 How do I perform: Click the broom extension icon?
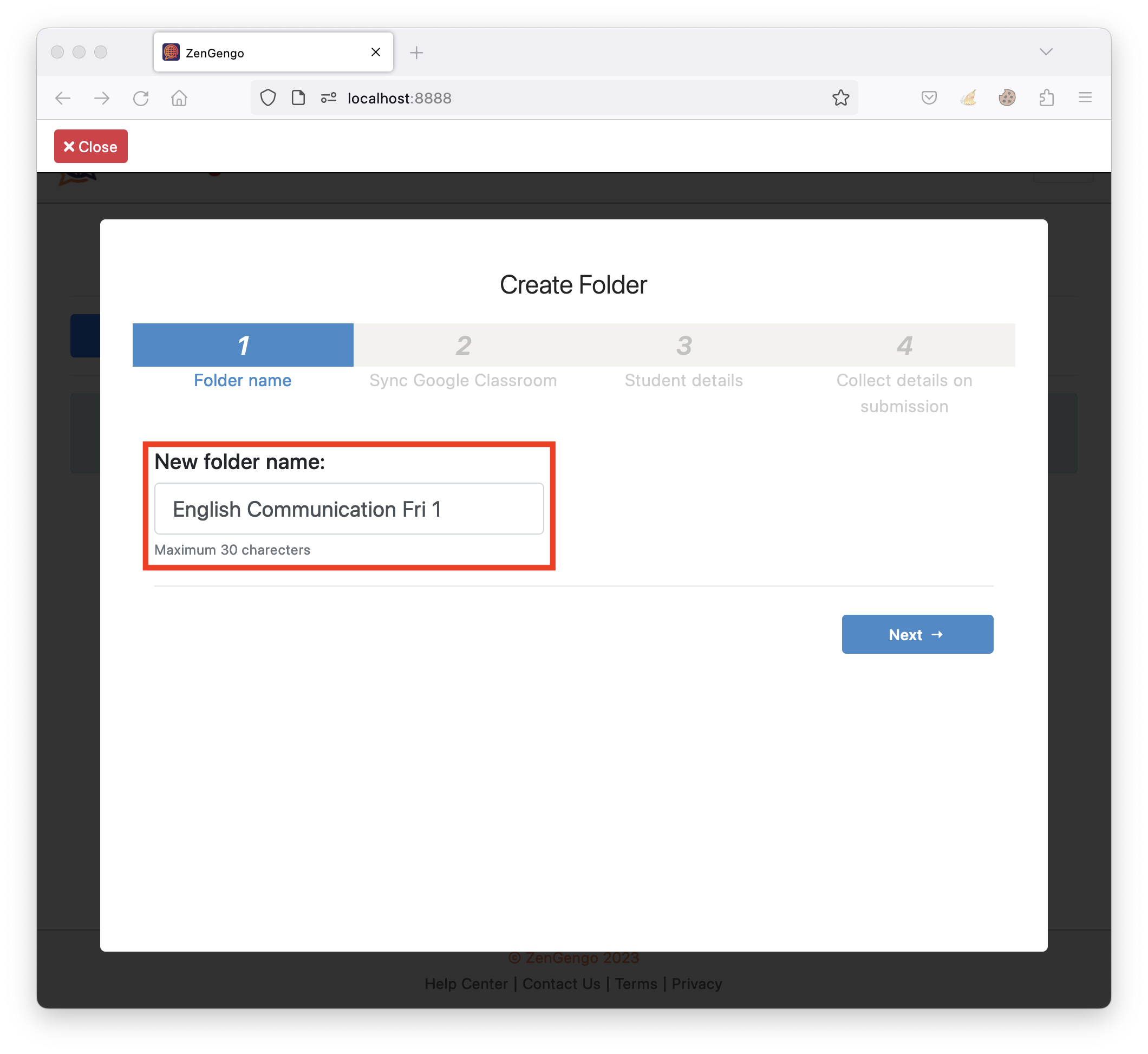pyautogui.click(x=968, y=98)
